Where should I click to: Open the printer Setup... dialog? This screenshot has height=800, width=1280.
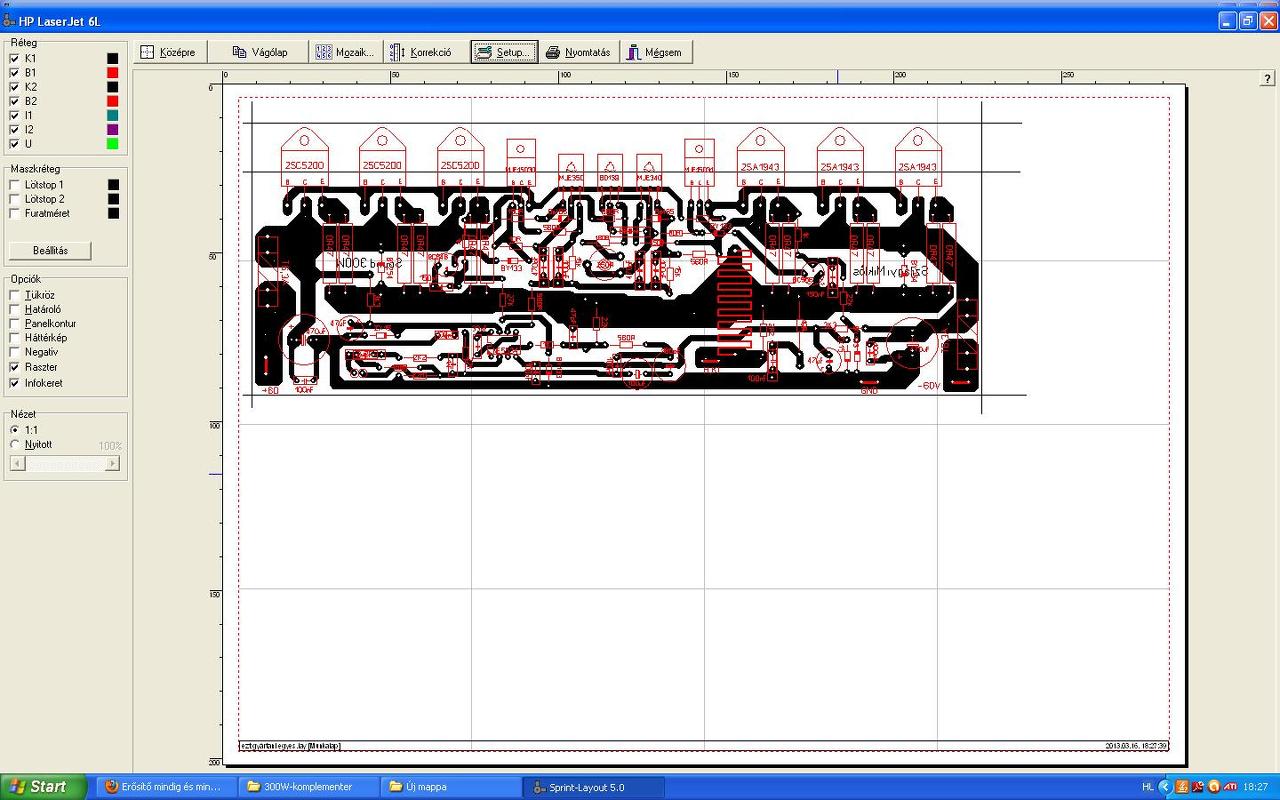coord(504,52)
